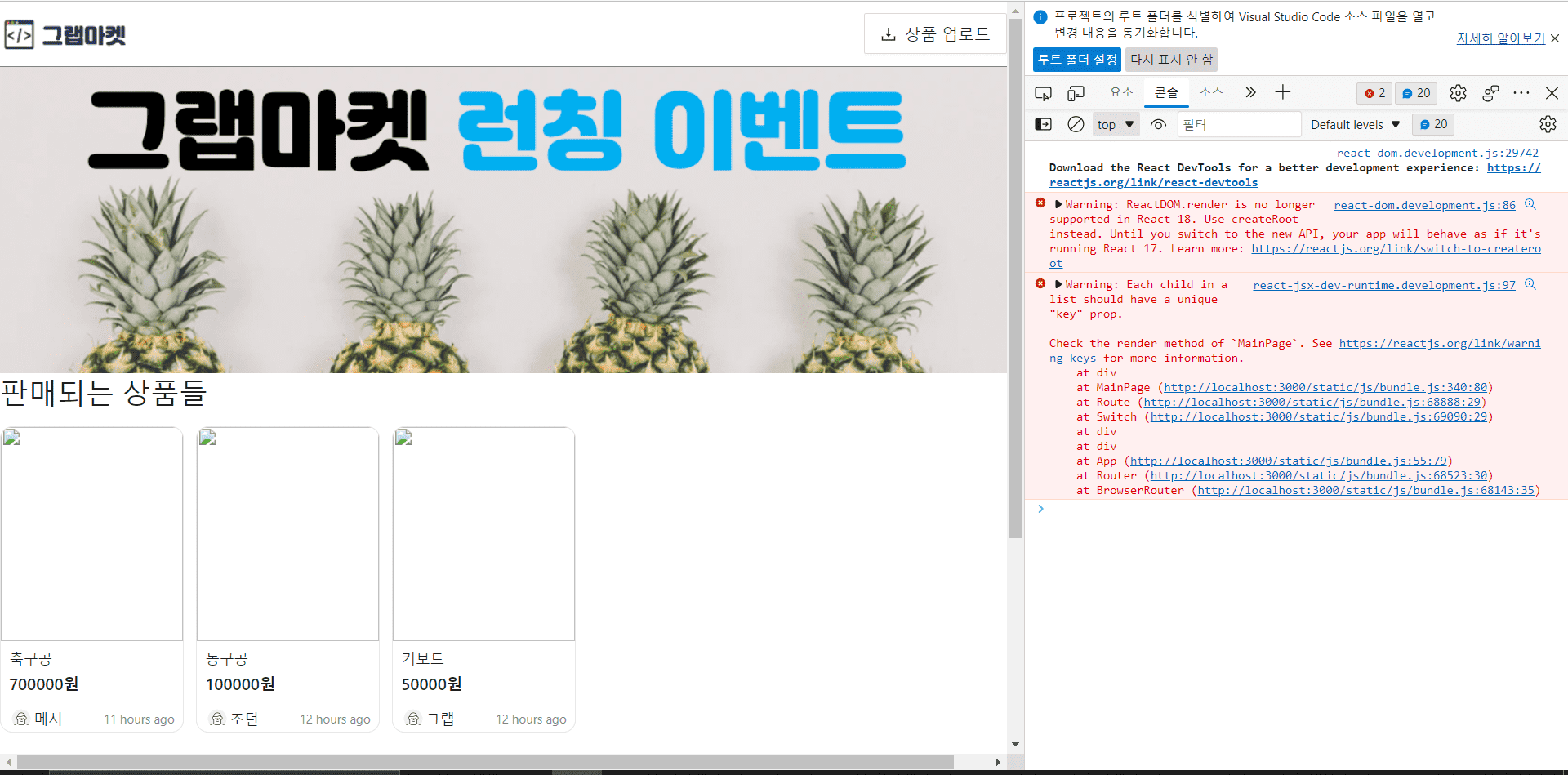Viewport: 1568px width, 775px height.
Task: Click the 20 messages badge in top toolbar
Action: (1416, 93)
